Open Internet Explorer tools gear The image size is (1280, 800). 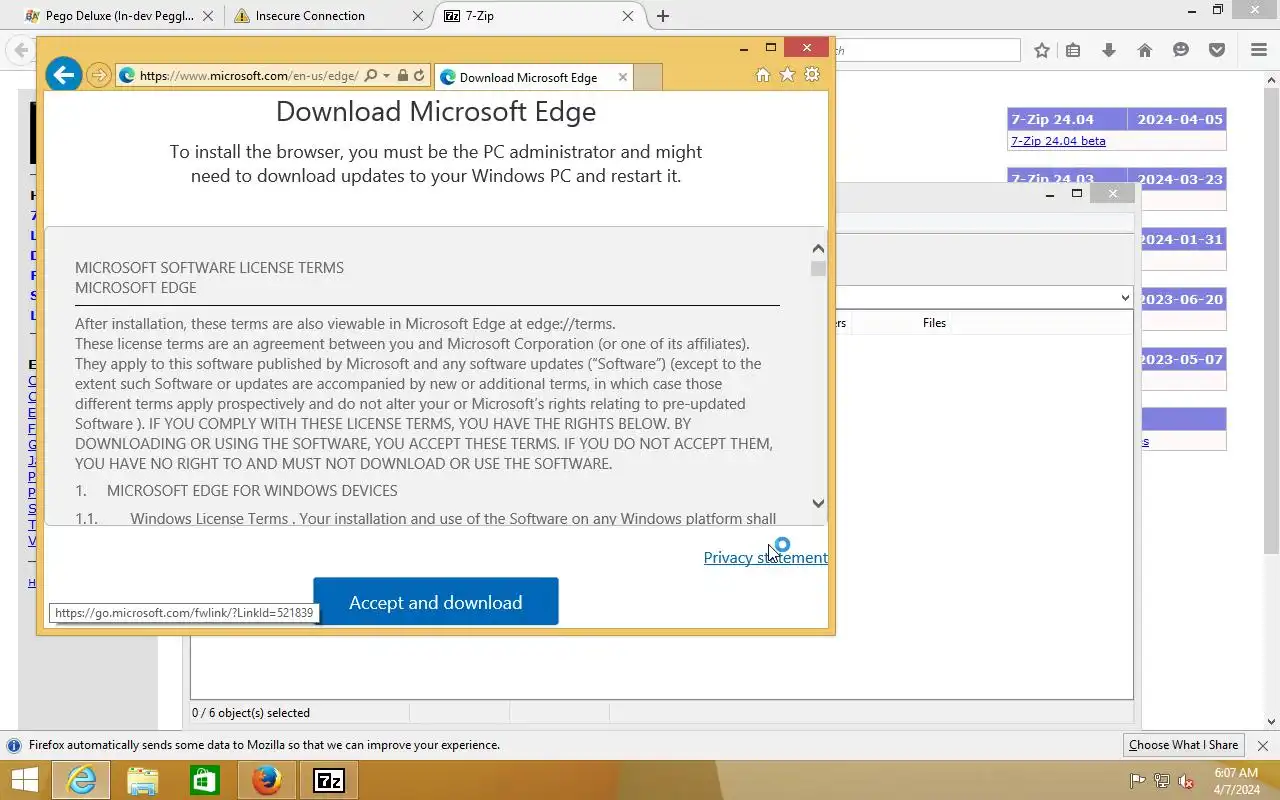(x=812, y=75)
